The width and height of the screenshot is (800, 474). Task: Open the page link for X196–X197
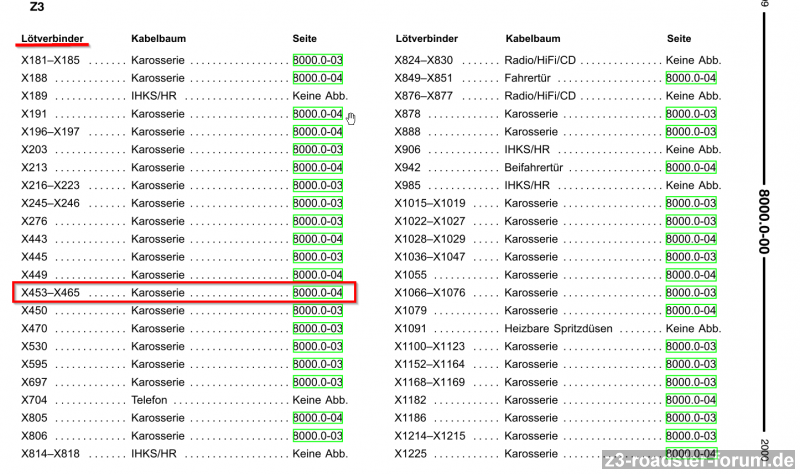318,132
